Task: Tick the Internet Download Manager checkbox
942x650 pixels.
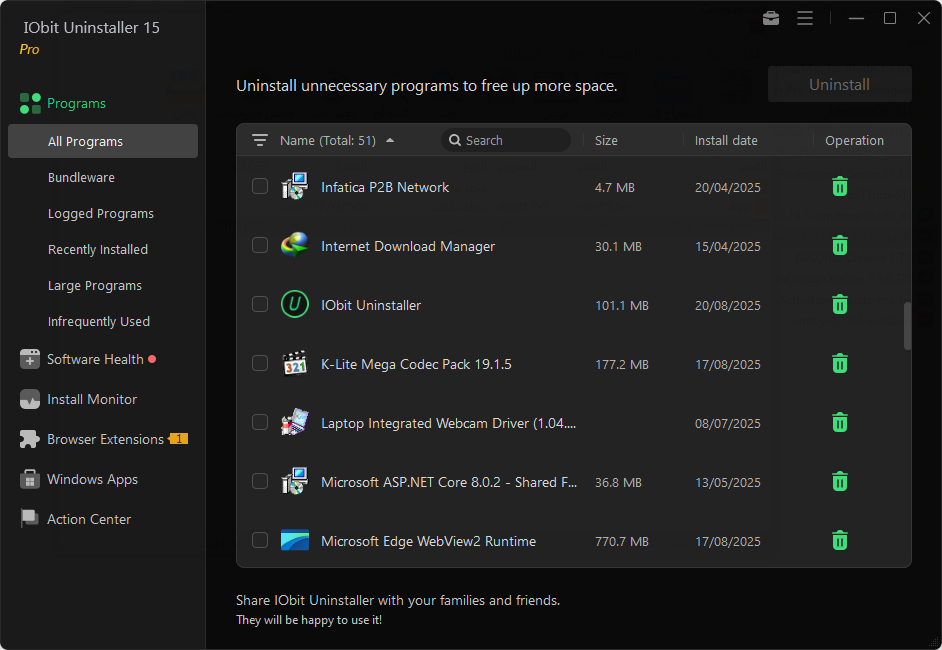Action: coord(260,245)
